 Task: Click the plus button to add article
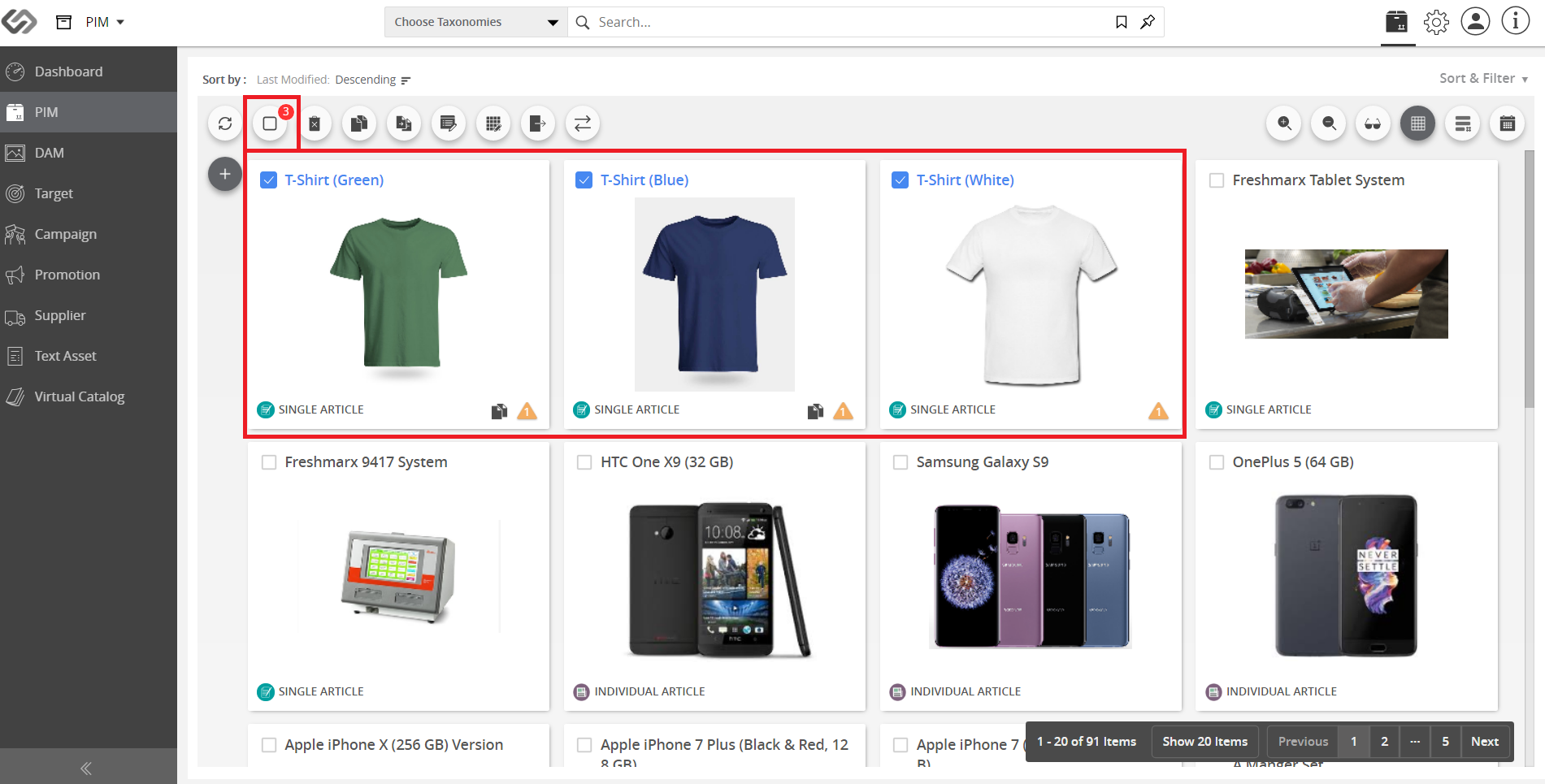[x=225, y=174]
